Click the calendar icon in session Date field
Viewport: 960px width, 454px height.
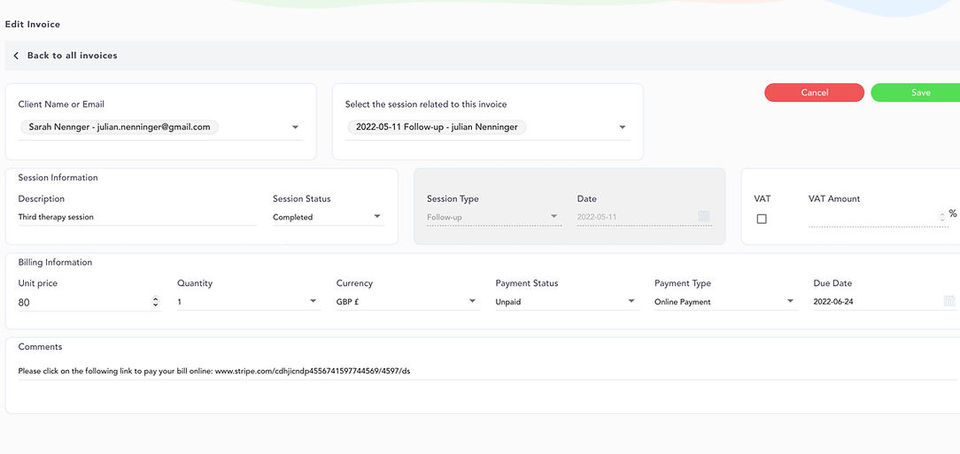coord(704,217)
